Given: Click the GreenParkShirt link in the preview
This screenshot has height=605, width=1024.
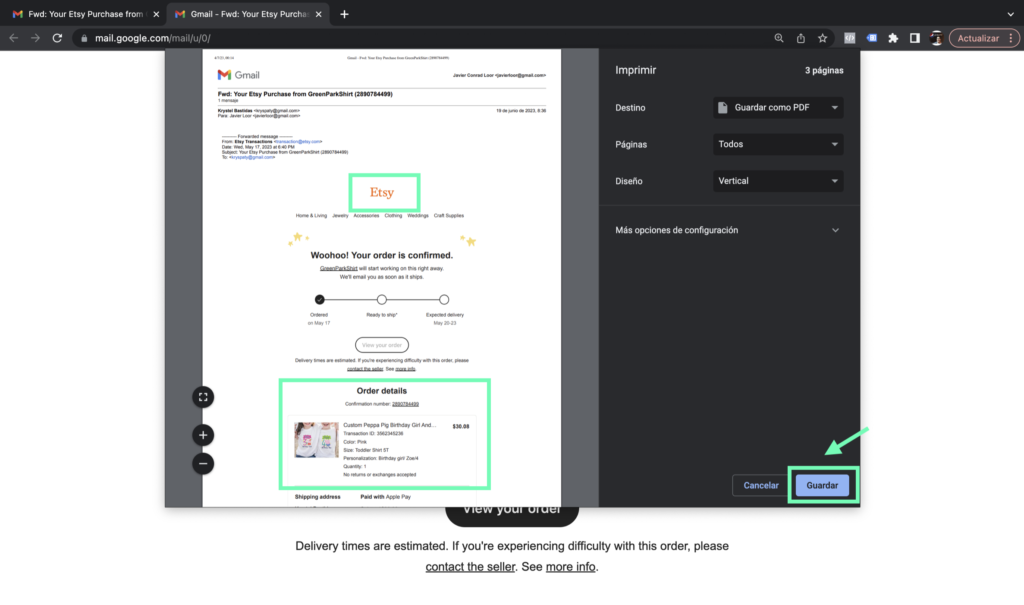Looking at the screenshot, I should point(338,269).
